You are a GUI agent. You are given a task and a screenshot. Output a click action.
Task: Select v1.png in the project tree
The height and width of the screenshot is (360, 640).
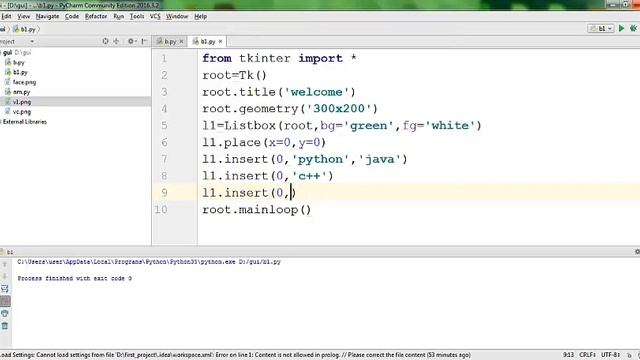(18, 102)
